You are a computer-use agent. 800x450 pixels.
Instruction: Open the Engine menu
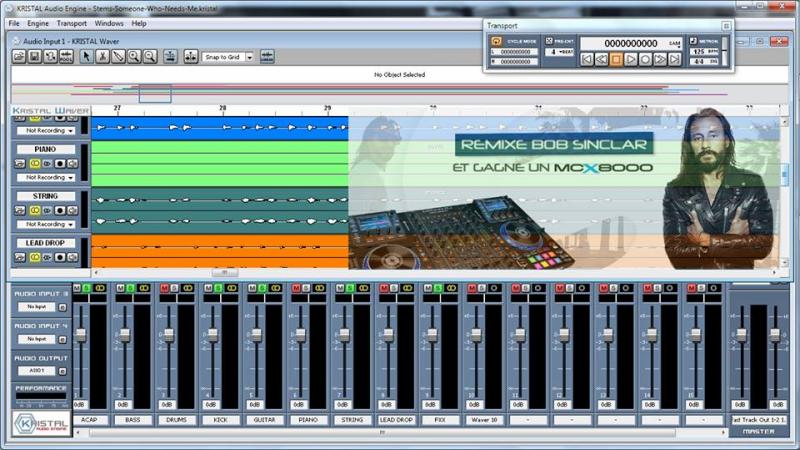pyautogui.click(x=38, y=23)
